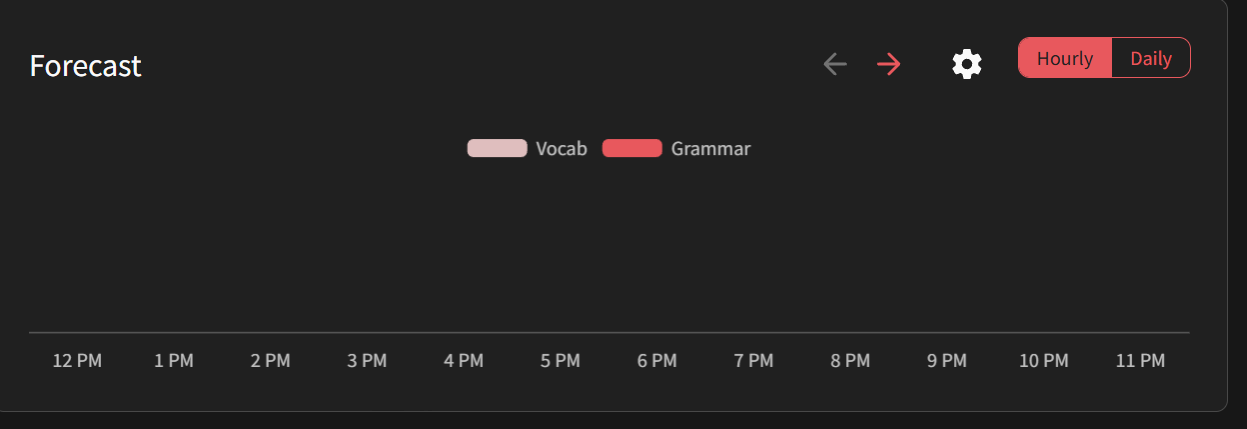Screen dimensions: 1247x429
Task: Switch to Hourly forecast view
Action: 1065,58
